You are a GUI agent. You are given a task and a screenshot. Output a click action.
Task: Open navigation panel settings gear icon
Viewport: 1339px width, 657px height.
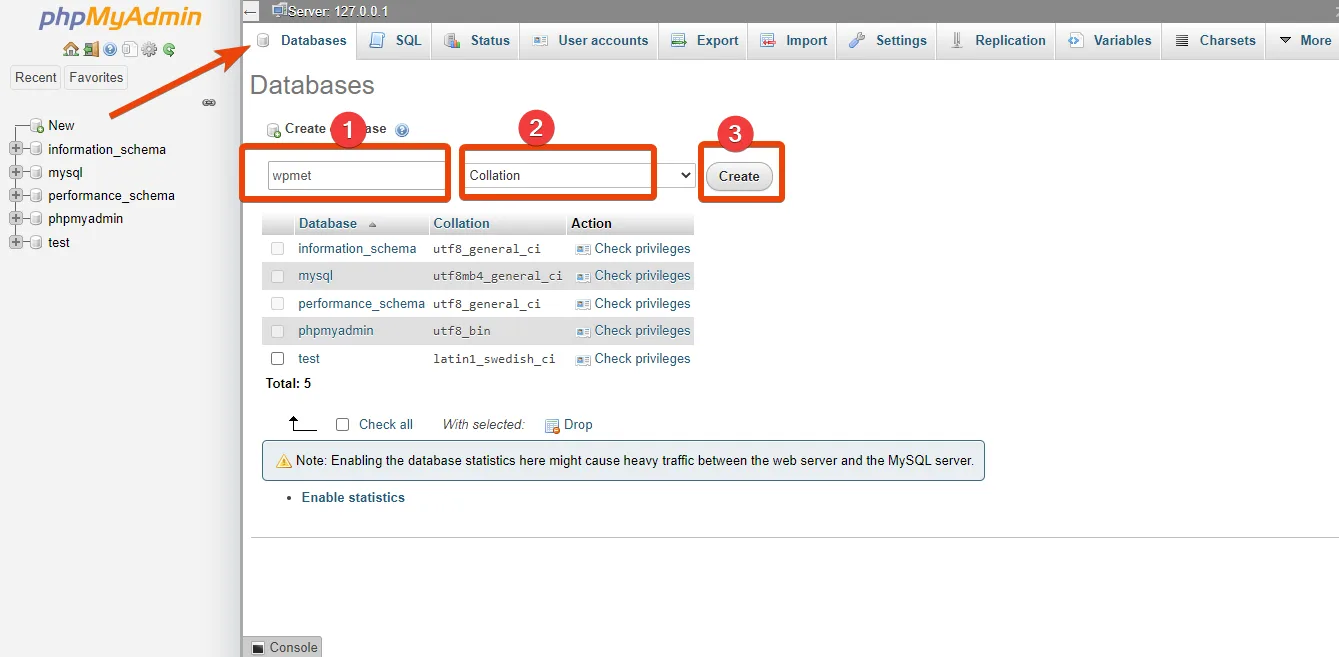(x=149, y=49)
